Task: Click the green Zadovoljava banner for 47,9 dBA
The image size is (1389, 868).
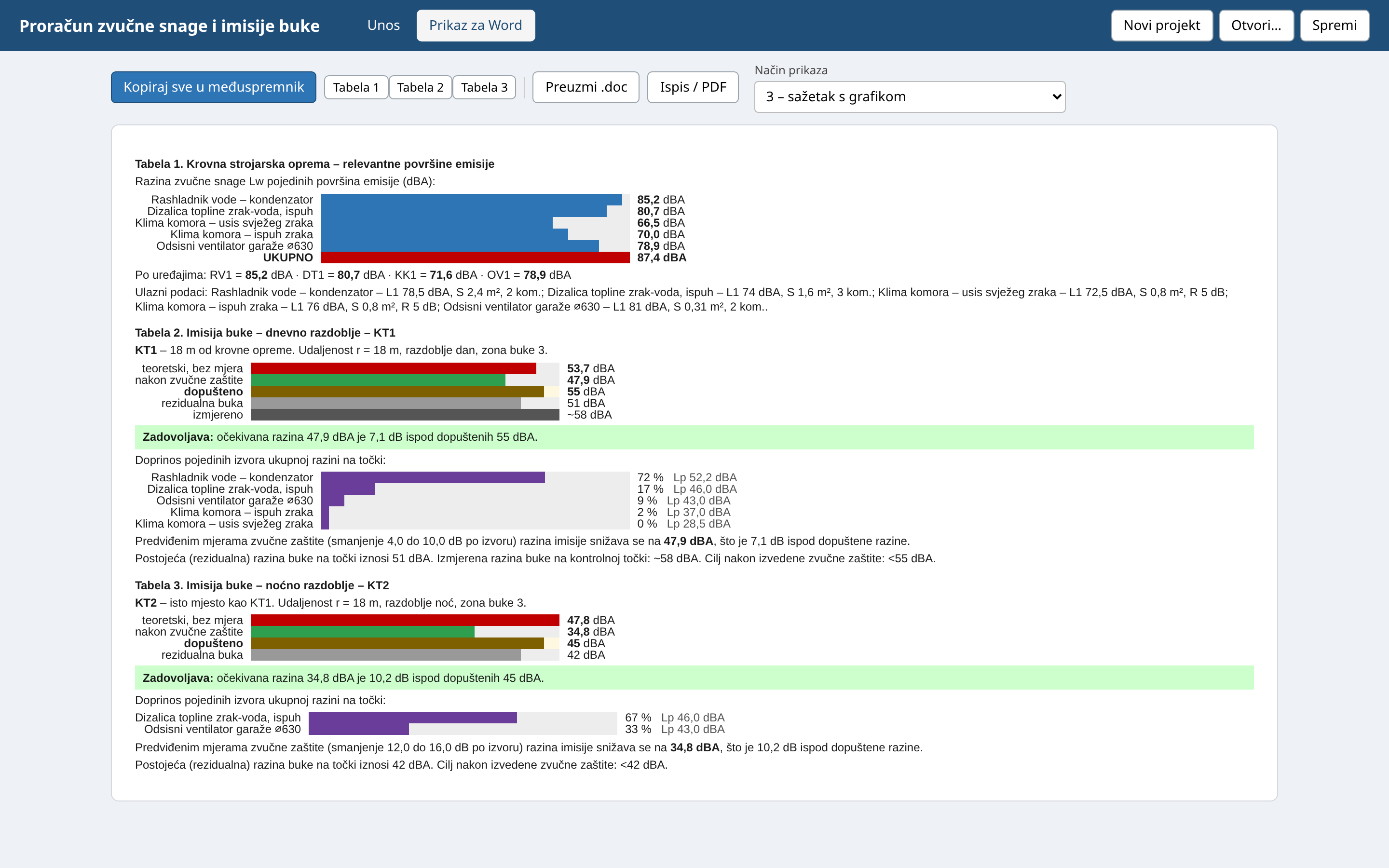Action: pos(694,437)
